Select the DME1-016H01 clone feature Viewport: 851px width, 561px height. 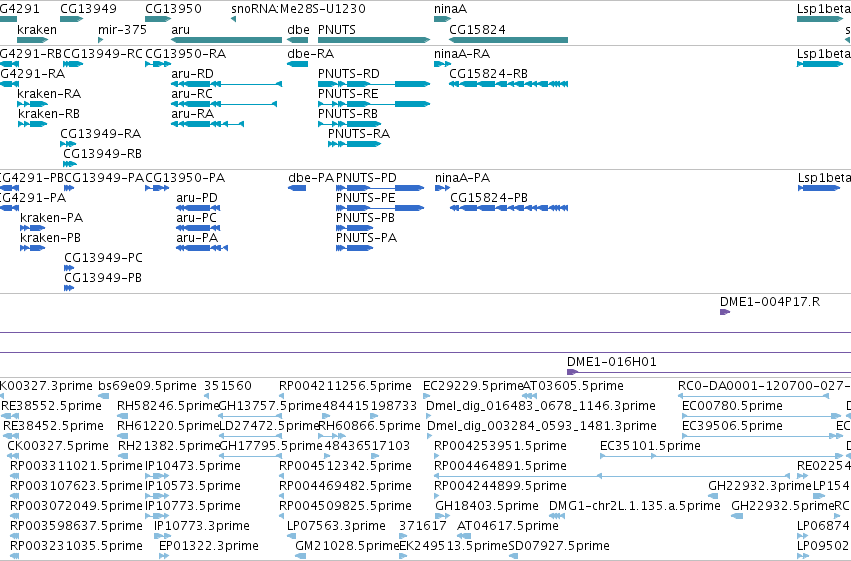tap(709, 372)
